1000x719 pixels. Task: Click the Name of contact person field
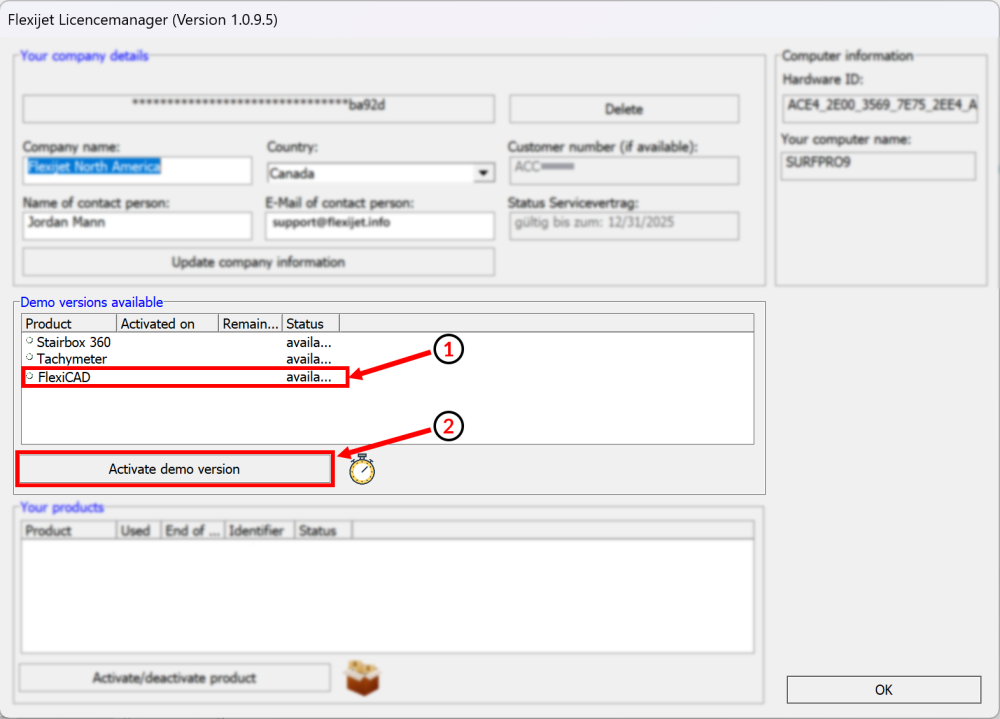(x=137, y=226)
